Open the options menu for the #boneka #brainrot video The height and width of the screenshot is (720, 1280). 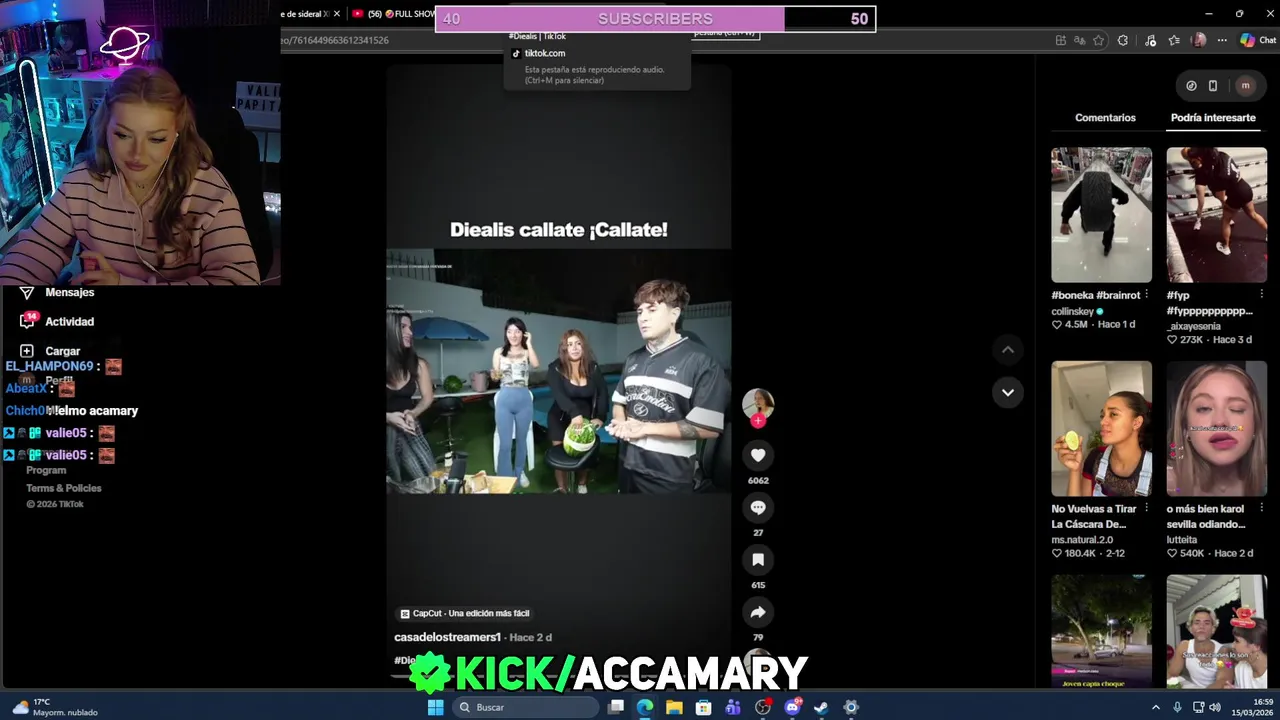click(x=1146, y=295)
